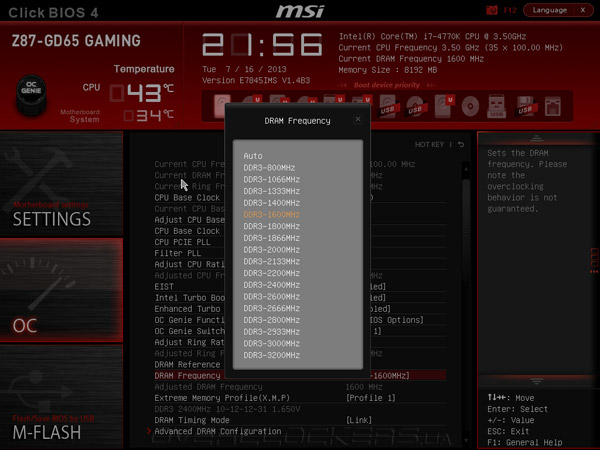This screenshot has width=600, height=450.
Task: Expand the Advanced DRAM Configuration submenu arrow
Action: tap(149, 431)
